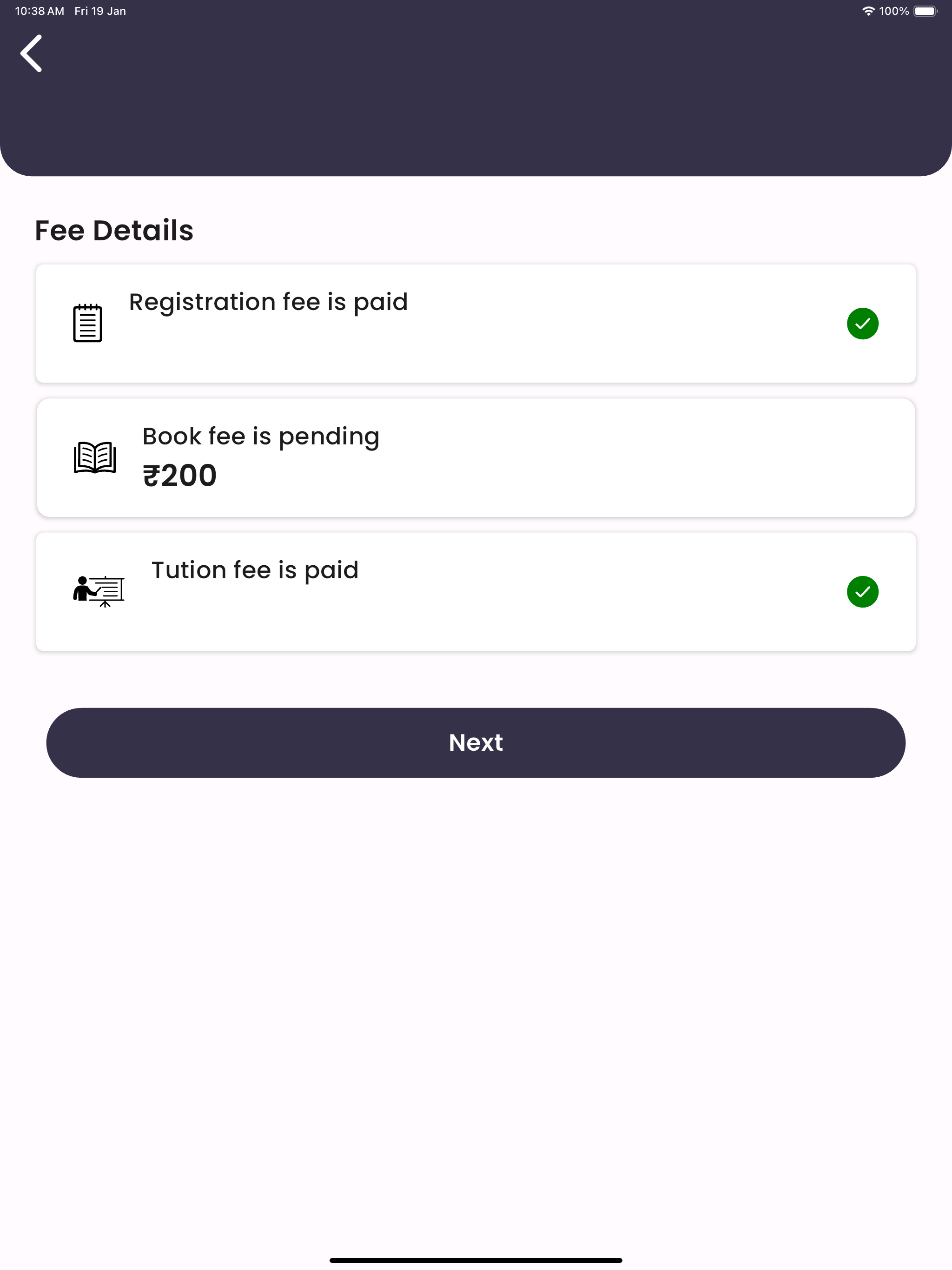Tap the back arrow icon

point(31,53)
